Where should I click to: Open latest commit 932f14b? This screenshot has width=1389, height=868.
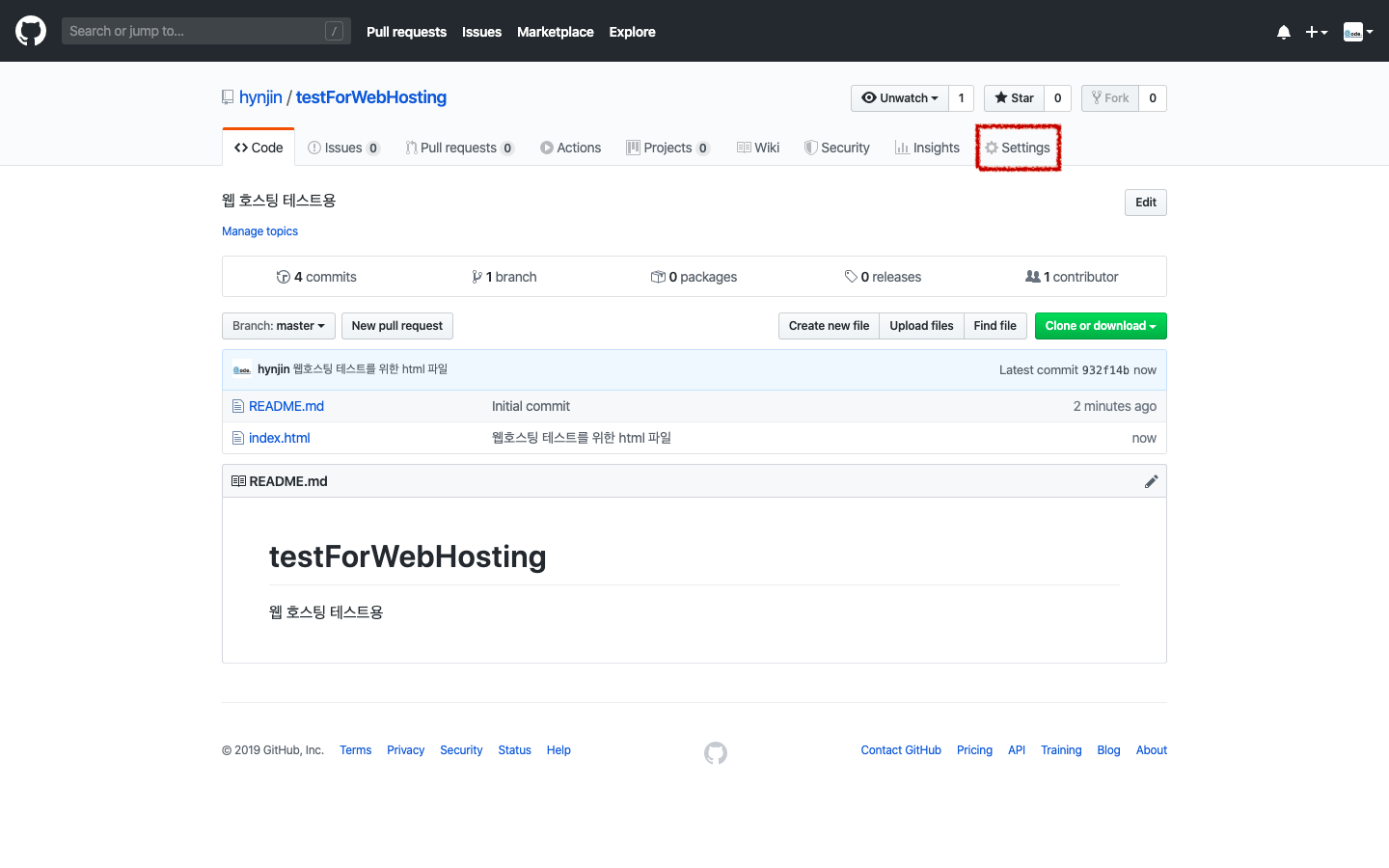(1105, 370)
